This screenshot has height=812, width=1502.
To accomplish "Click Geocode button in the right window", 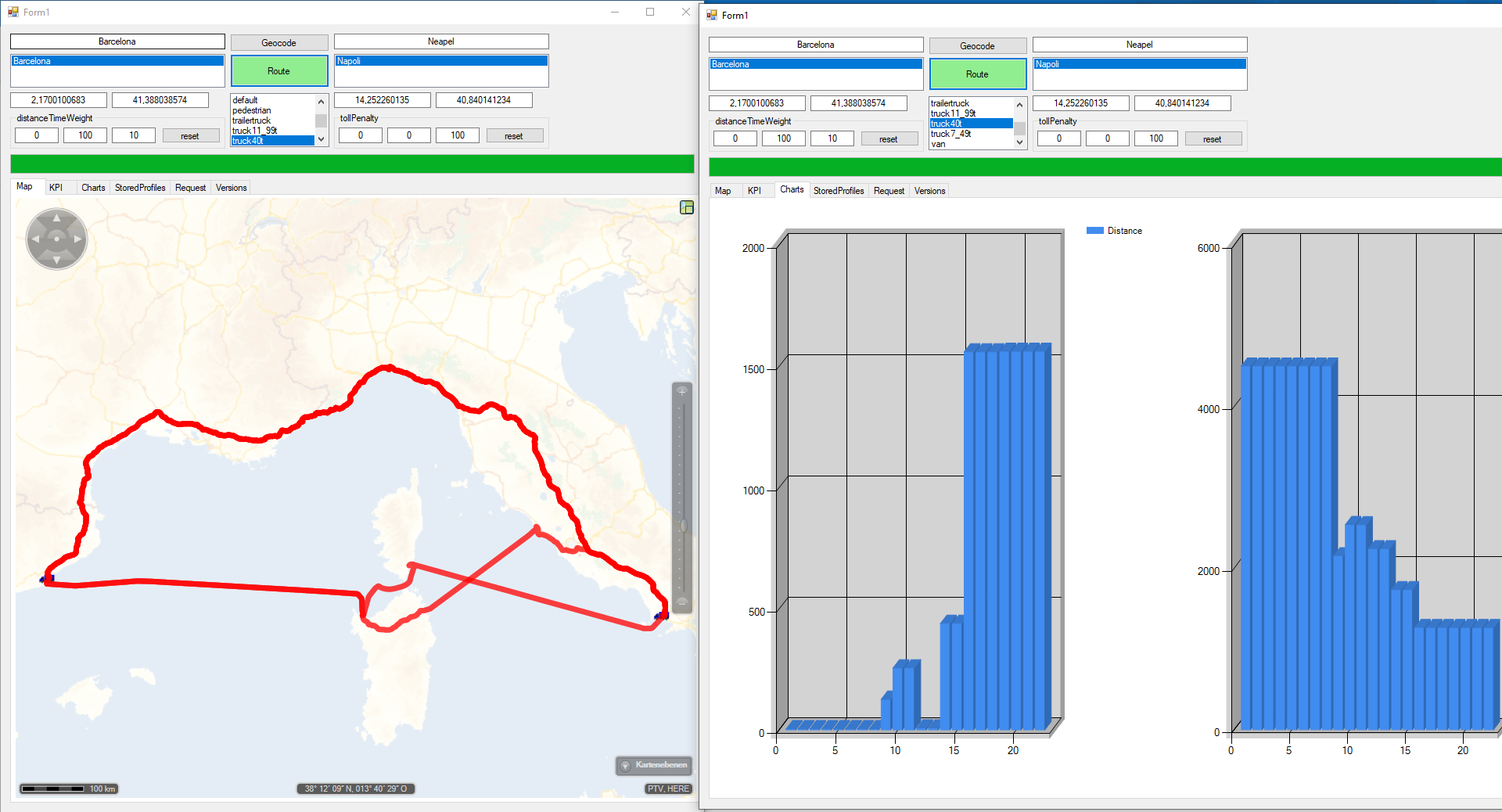I will [x=977, y=46].
